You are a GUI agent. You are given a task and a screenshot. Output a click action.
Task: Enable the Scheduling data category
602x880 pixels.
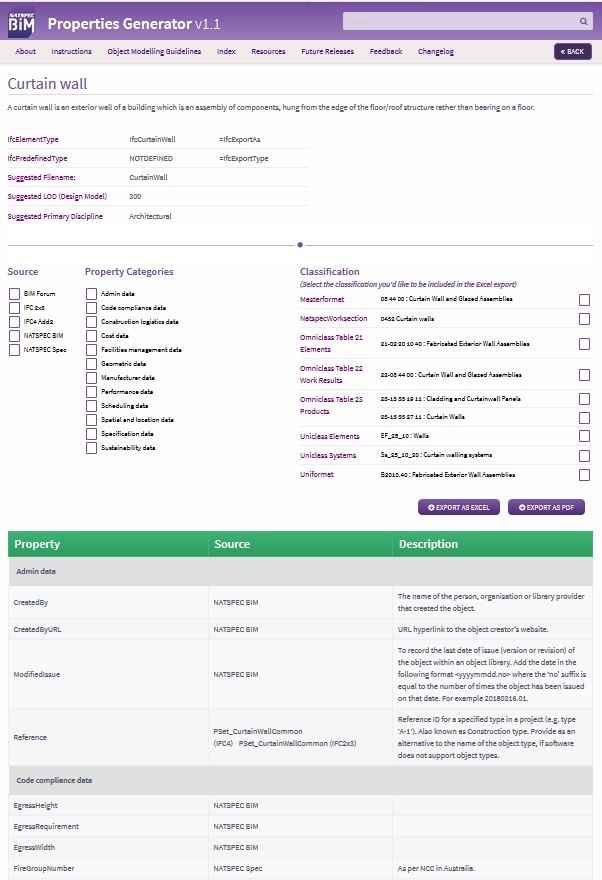tap(91, 406)
